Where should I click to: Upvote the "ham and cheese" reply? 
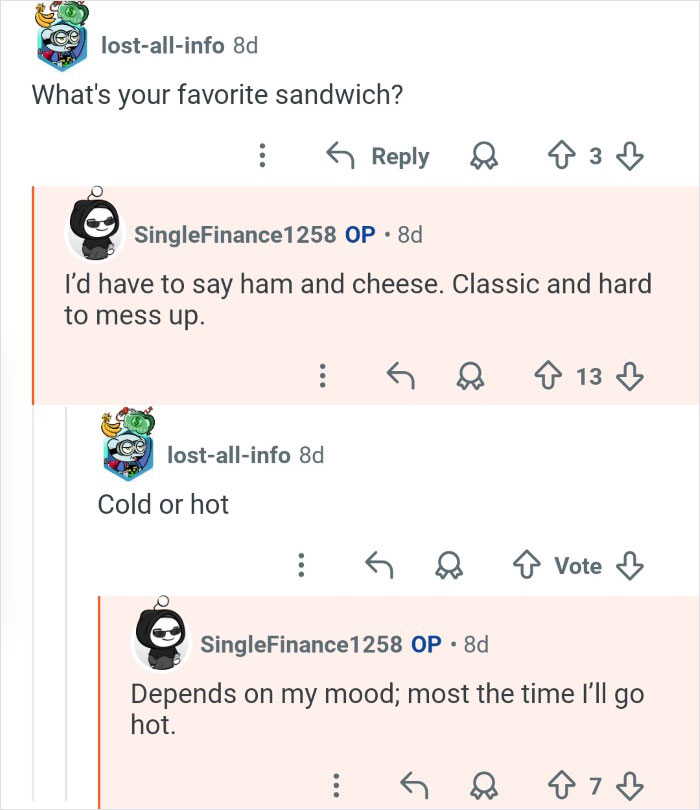(x=549, y=376)
